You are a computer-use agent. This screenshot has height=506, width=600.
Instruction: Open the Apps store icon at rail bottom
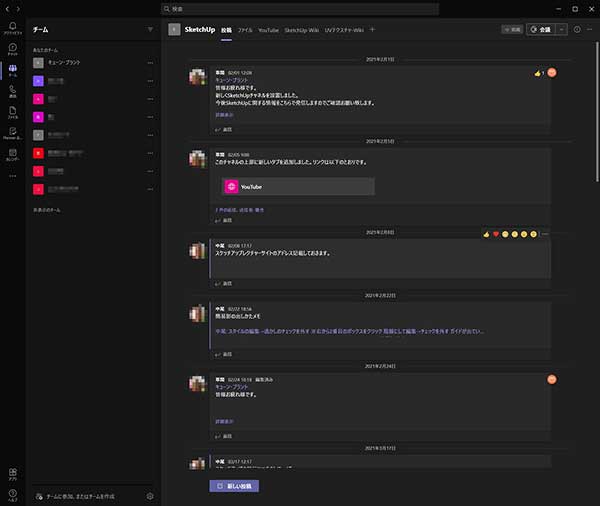(13, 474)
